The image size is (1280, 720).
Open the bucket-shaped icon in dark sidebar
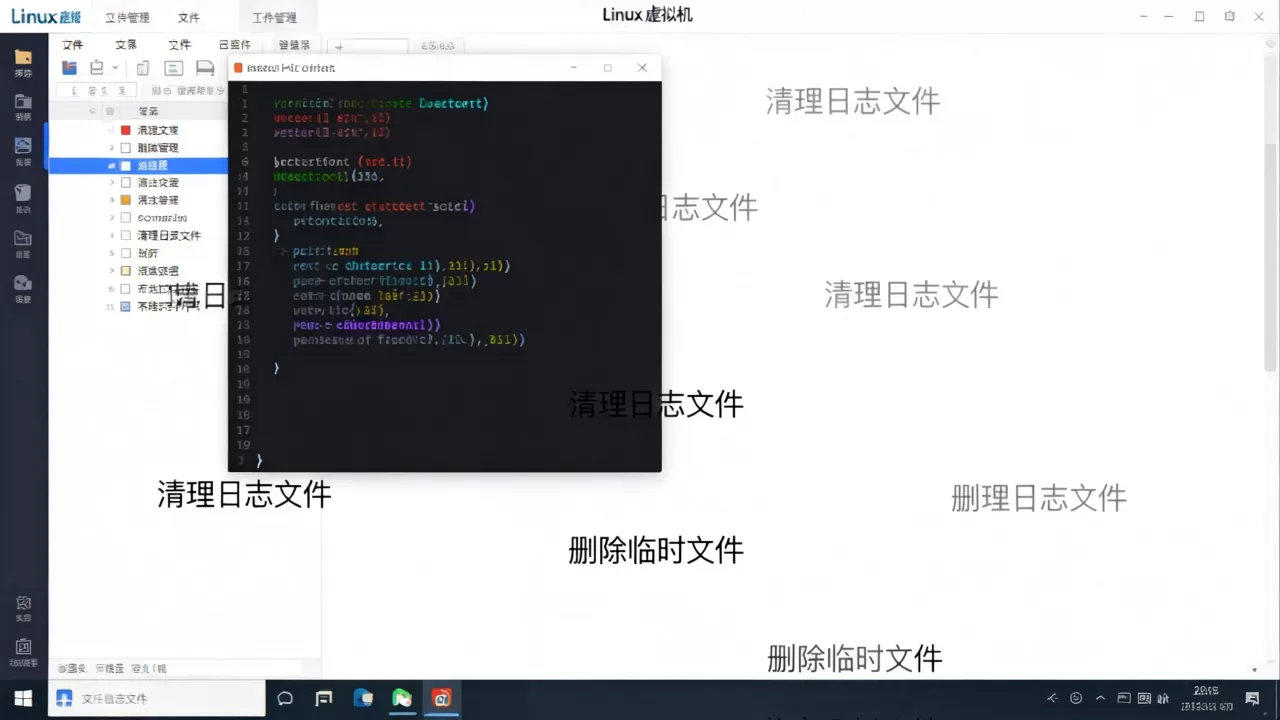tap(23, 192)
